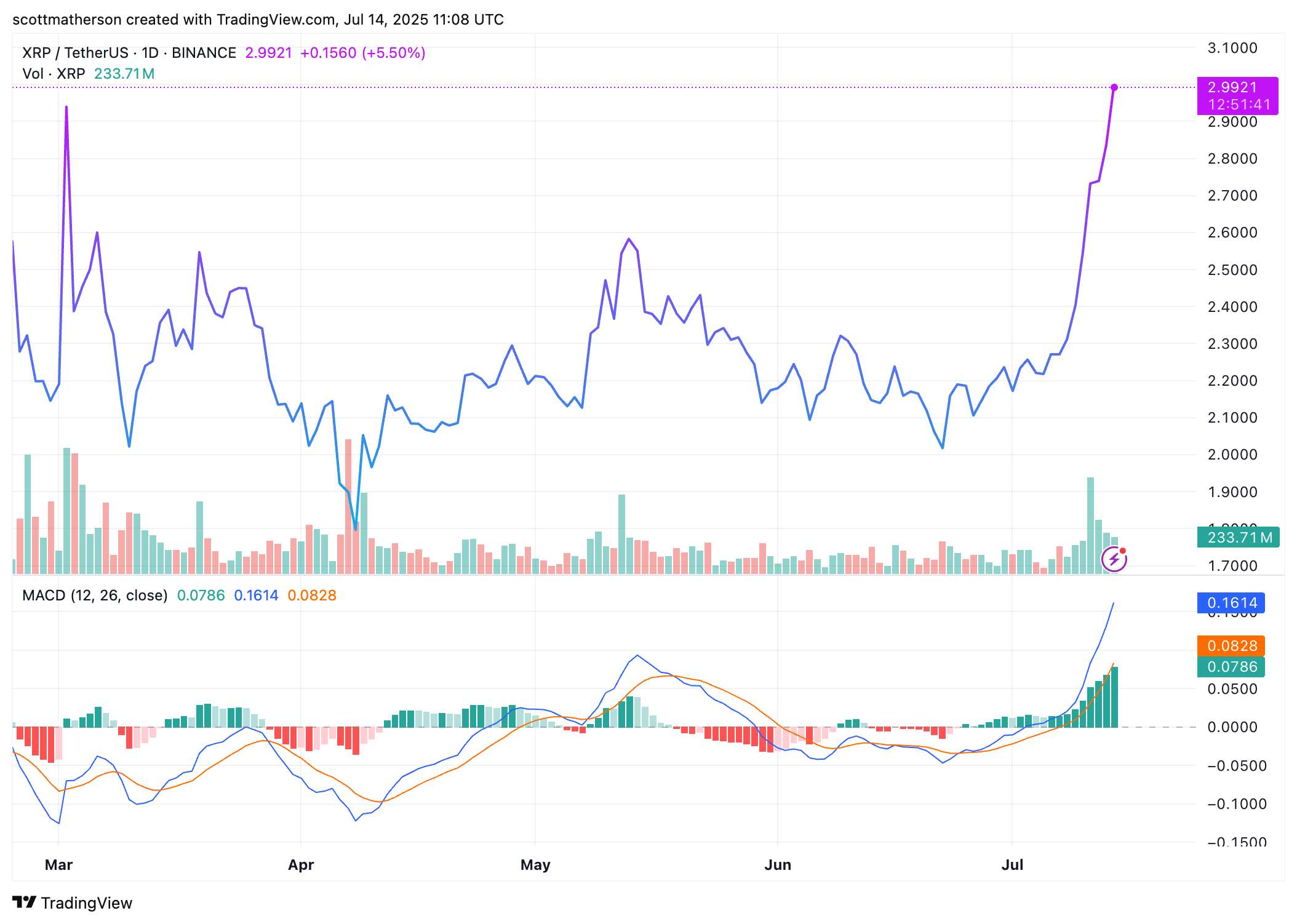Click the purple lightning bolt icon
The width and height of the screenshot is (1297, 924).
tap(1114, 559)
